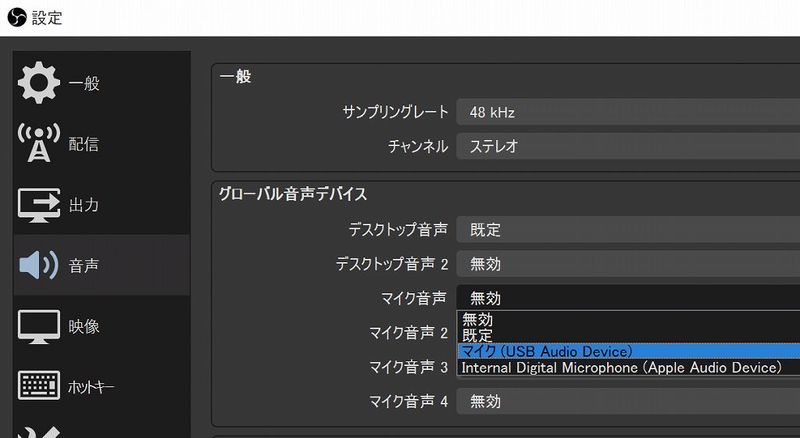Click the デスクトップ音声 2 label
800x438 pixels.
click(392, 263)
